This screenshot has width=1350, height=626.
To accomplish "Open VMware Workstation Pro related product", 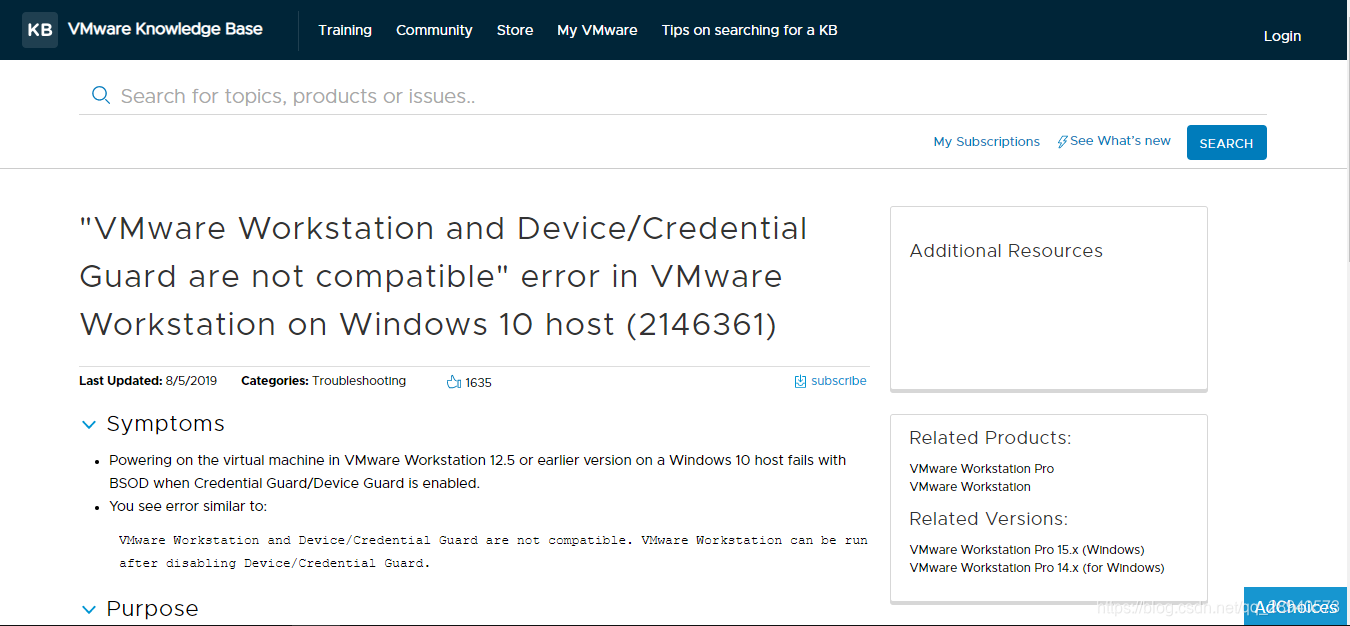I will [x=982, y=468].
